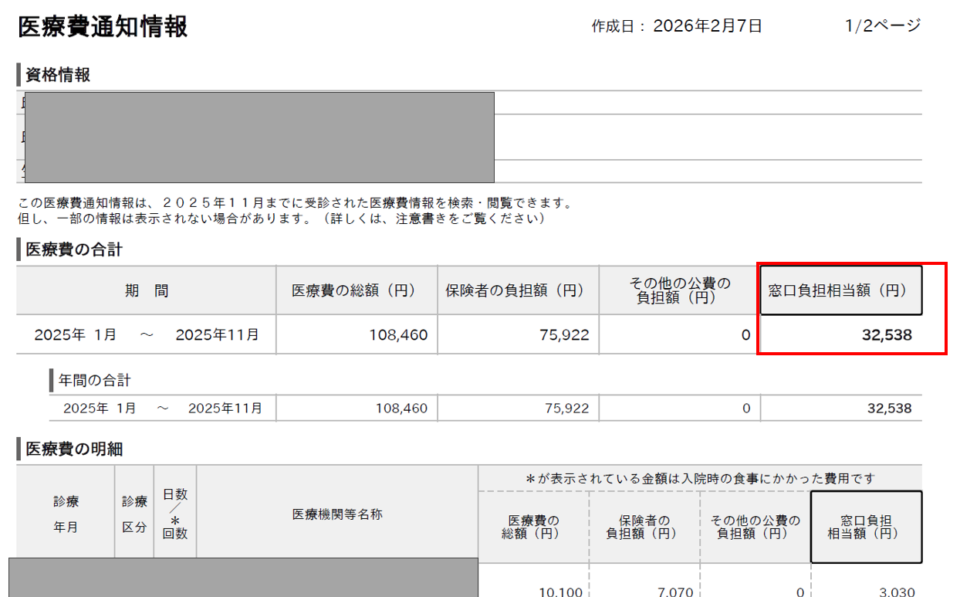960x597 pixels.
Task: Click 医療費の総額（円） header in totals table
Action: pos(353,291)
